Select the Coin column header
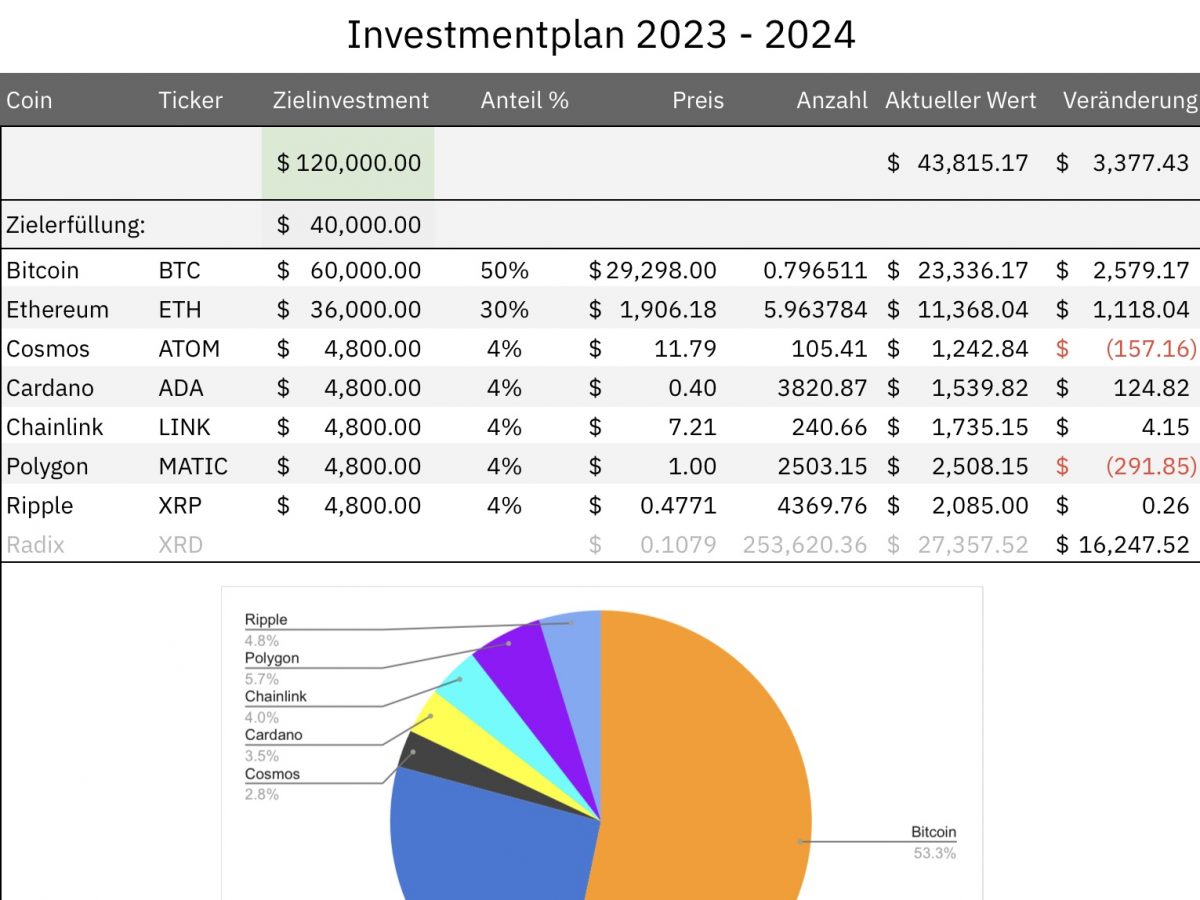Image resolution: width=1200 pixels, height=900 pixels. click(x=29, y=100)
